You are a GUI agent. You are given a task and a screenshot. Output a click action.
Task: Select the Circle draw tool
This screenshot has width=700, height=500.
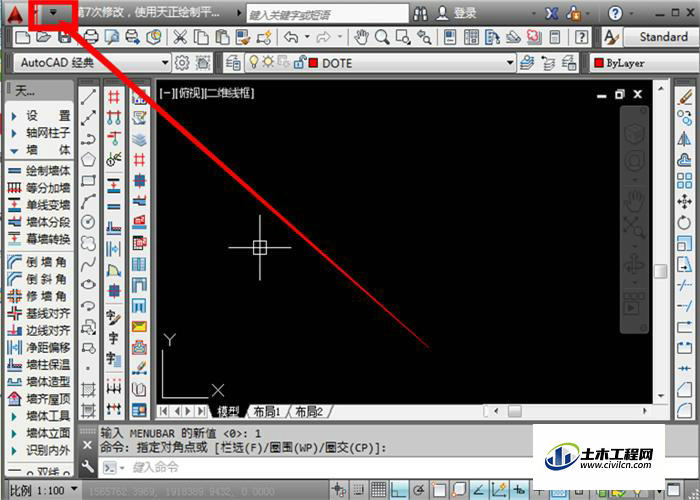(x=88, y=222)
